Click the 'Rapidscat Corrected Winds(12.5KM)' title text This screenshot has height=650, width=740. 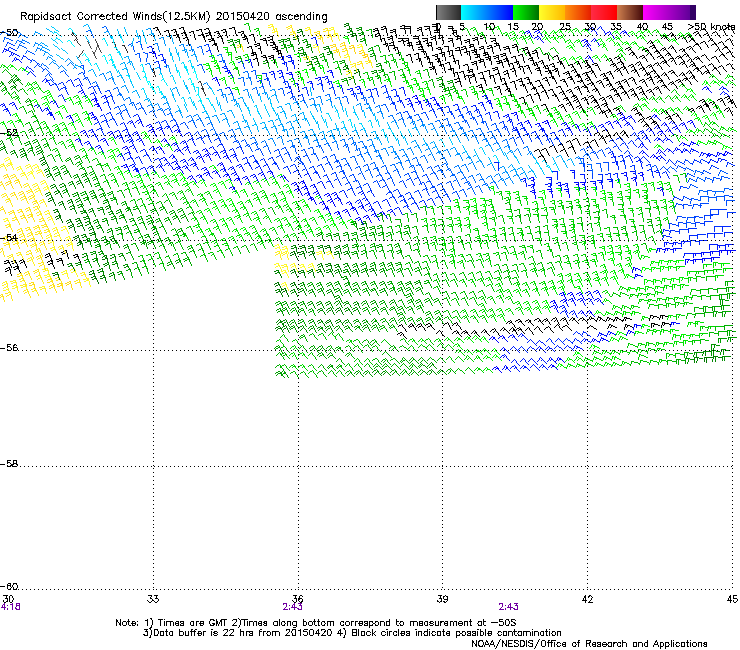116,17
